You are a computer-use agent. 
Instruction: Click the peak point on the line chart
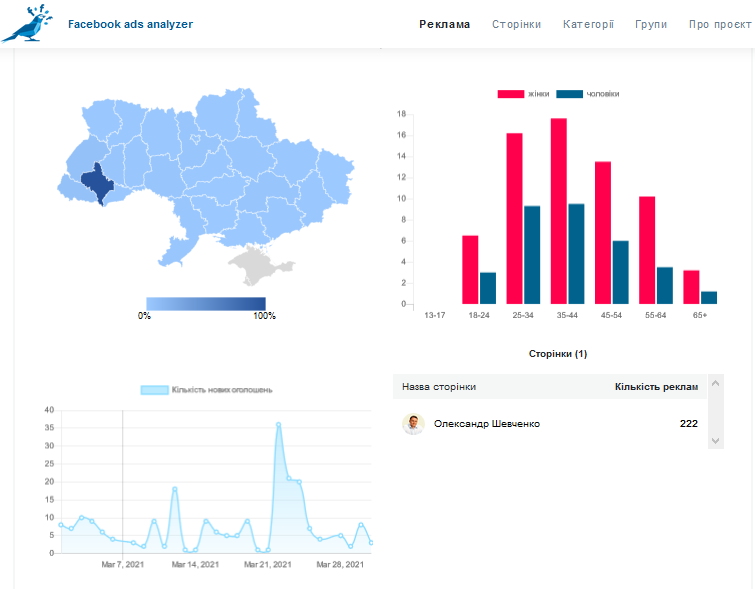click(278, 424)
